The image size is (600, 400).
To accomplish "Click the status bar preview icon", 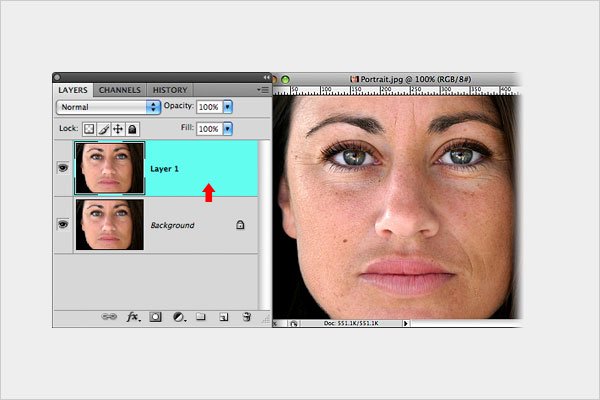I will click(x=293, y=323).
